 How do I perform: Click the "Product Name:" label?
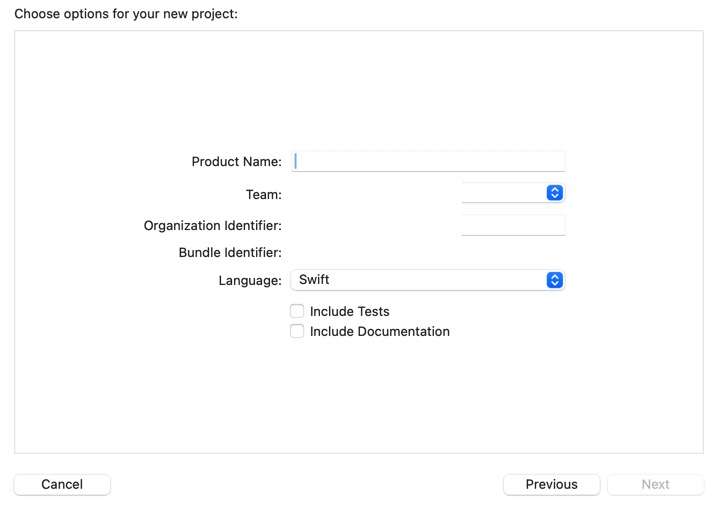pyautogui.click(x=236, y=161)
